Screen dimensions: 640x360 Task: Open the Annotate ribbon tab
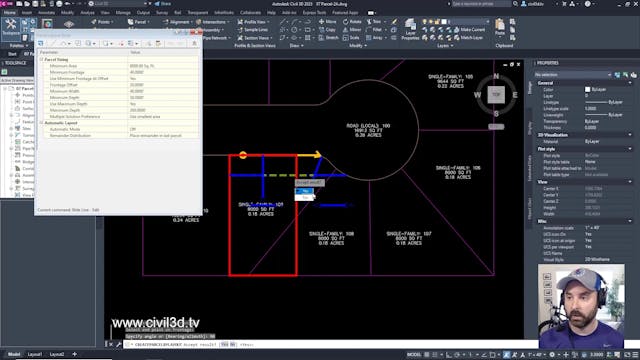click(46, 13)
